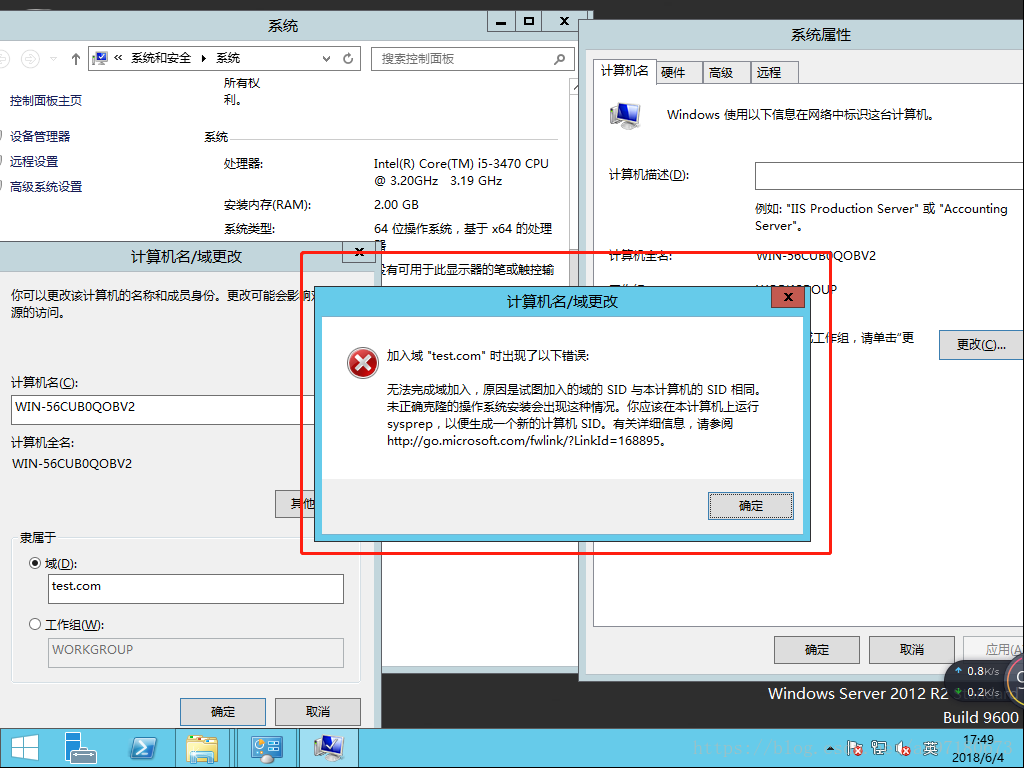The image size is (1024, 768).
Task: Select the Domain radio button
Action: click(x=35, y=563)
